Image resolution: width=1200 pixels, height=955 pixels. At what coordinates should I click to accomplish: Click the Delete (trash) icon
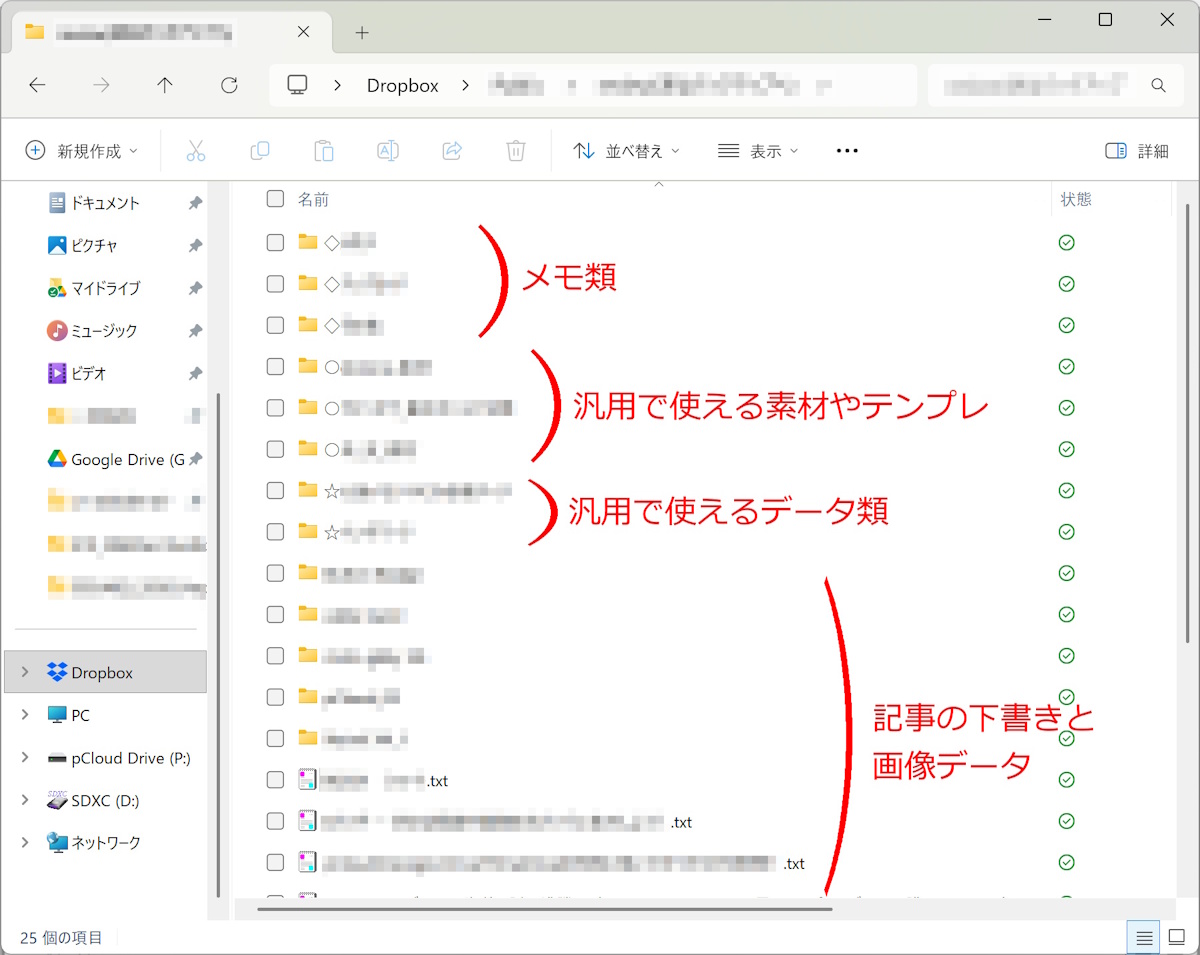[516, 150]
